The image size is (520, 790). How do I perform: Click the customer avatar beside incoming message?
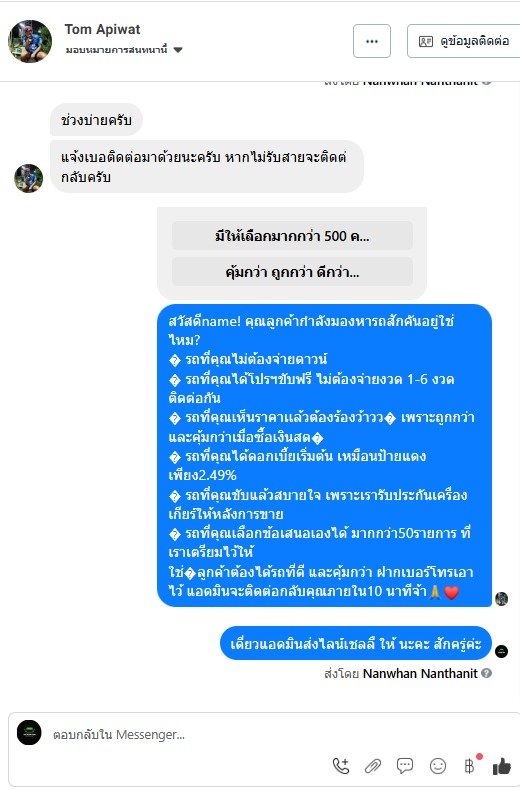point(29,178)
